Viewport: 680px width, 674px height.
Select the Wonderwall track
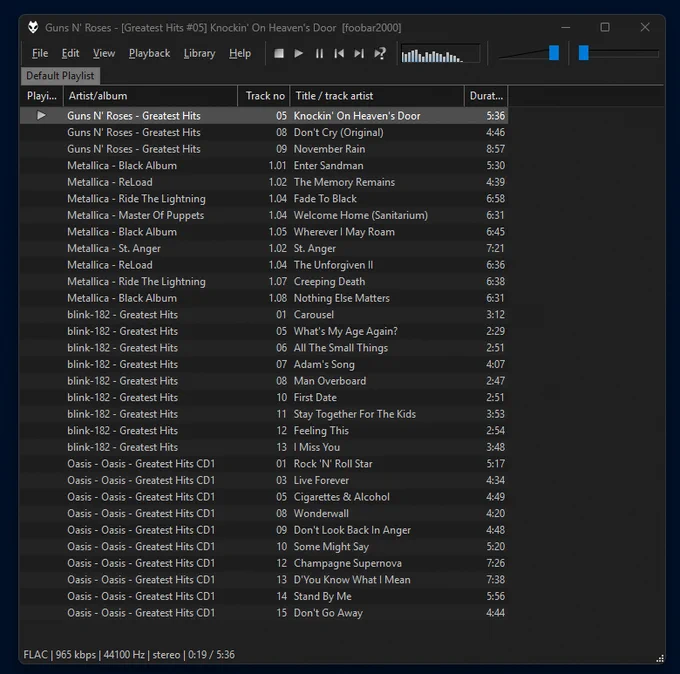coord(264,514)
